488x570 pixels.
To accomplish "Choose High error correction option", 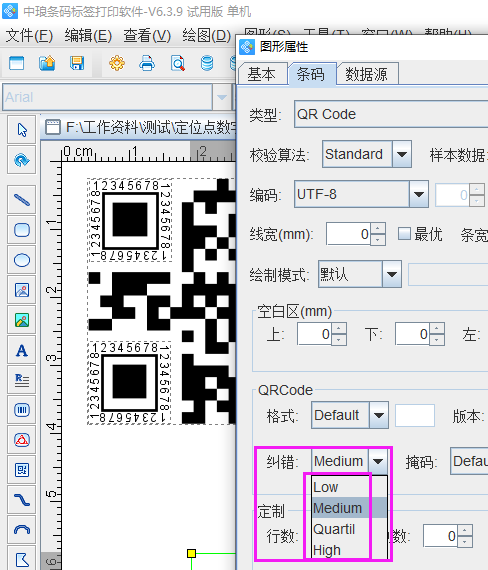I will click(x=349, y=550).
